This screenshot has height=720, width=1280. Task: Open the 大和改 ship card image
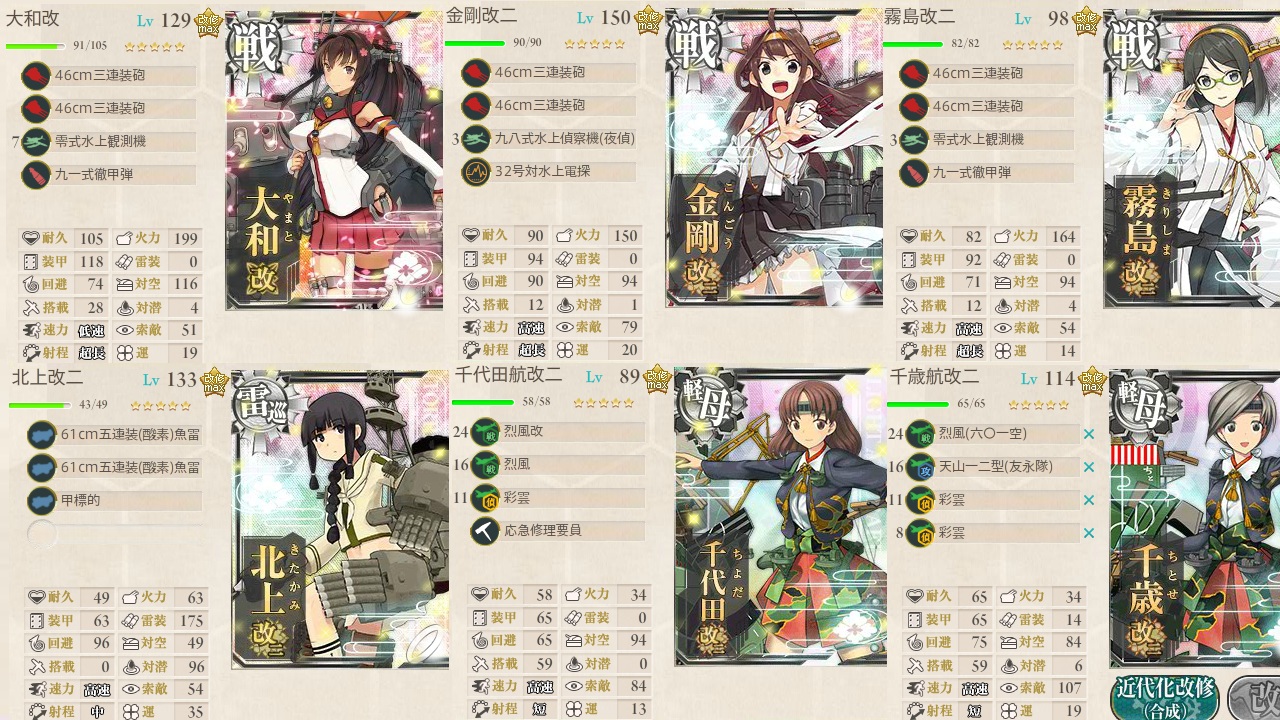click(x=334, y=161)
